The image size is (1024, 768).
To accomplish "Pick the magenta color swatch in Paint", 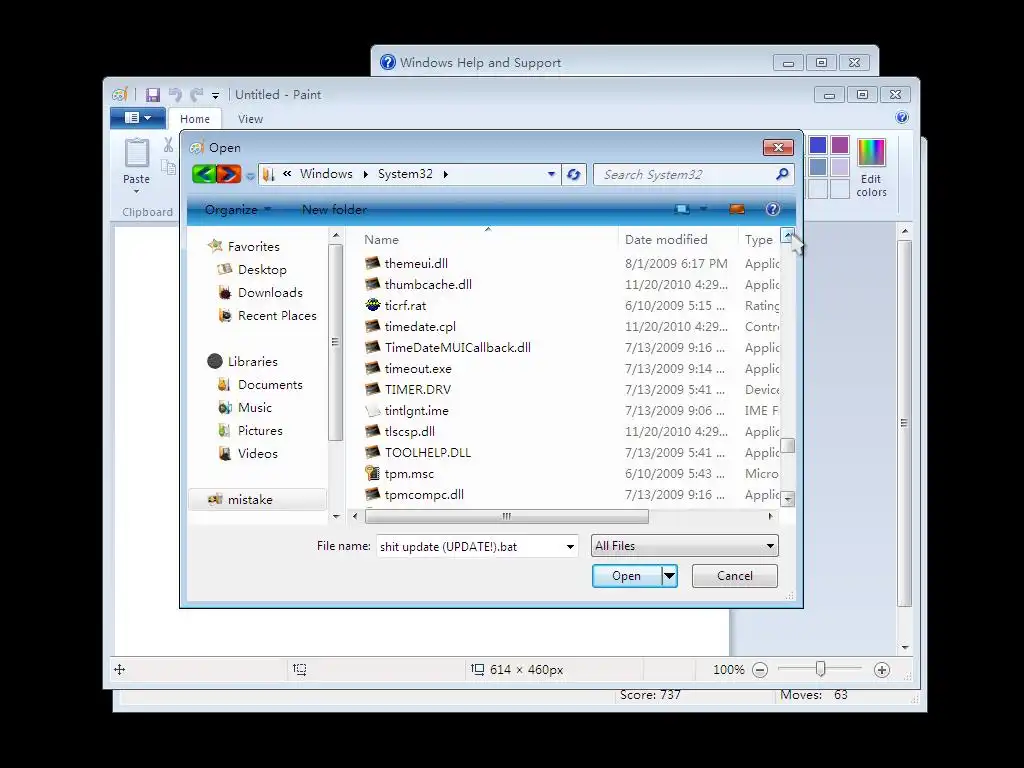I will click(x=840, y=145).
